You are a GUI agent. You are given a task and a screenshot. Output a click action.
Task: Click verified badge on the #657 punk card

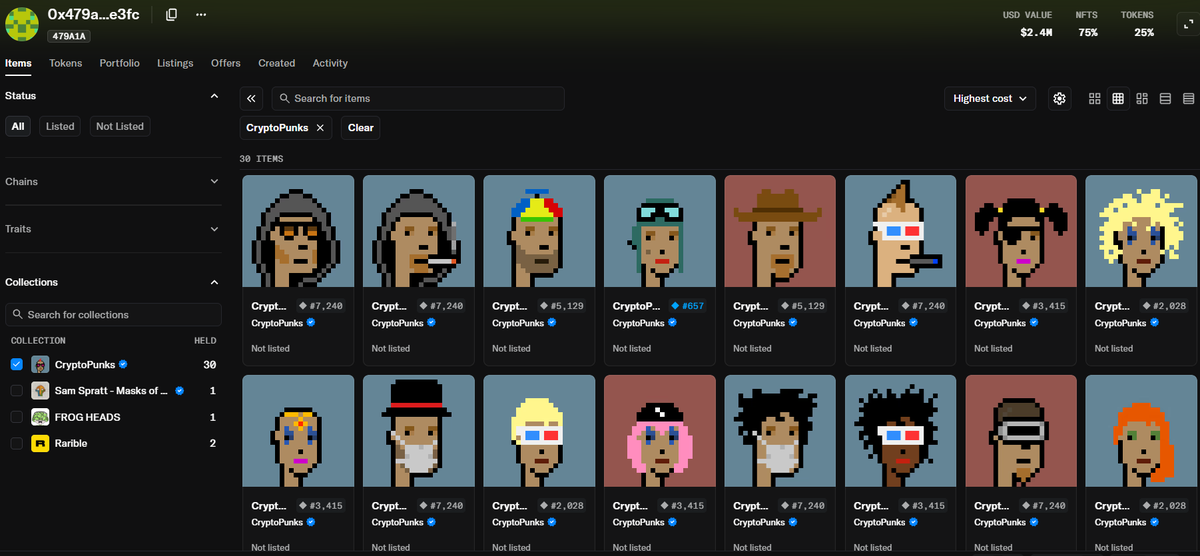point(672,323)
